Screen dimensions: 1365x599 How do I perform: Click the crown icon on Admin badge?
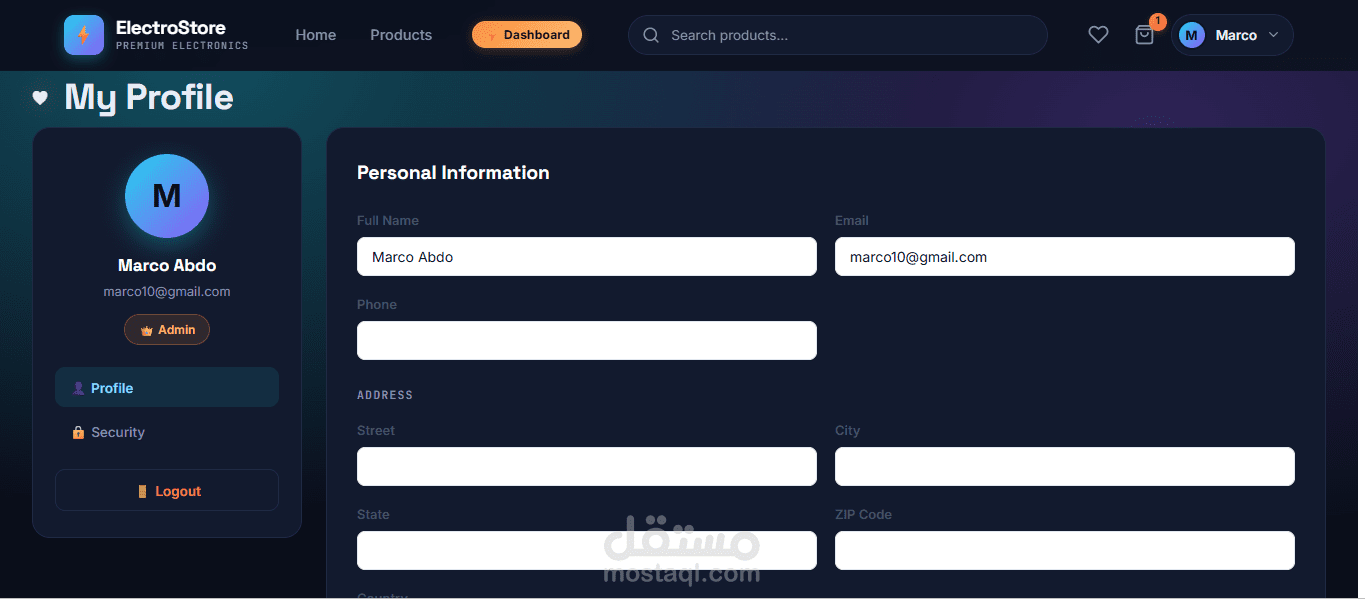click(x=146, y=330)
